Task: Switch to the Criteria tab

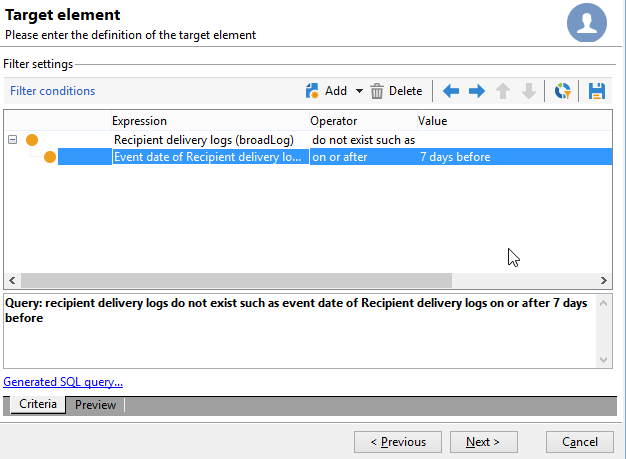Action: tap(38, 404)
